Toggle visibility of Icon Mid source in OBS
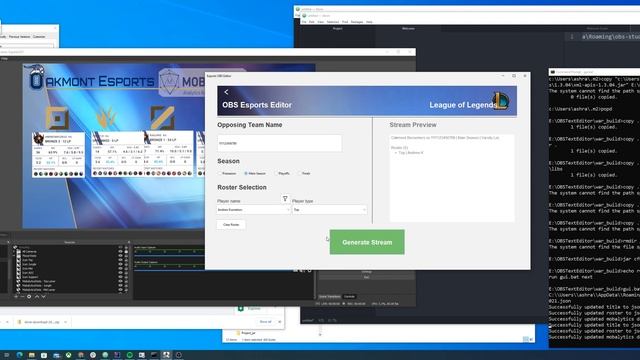640x360 pixels. (x=120, y=269)
